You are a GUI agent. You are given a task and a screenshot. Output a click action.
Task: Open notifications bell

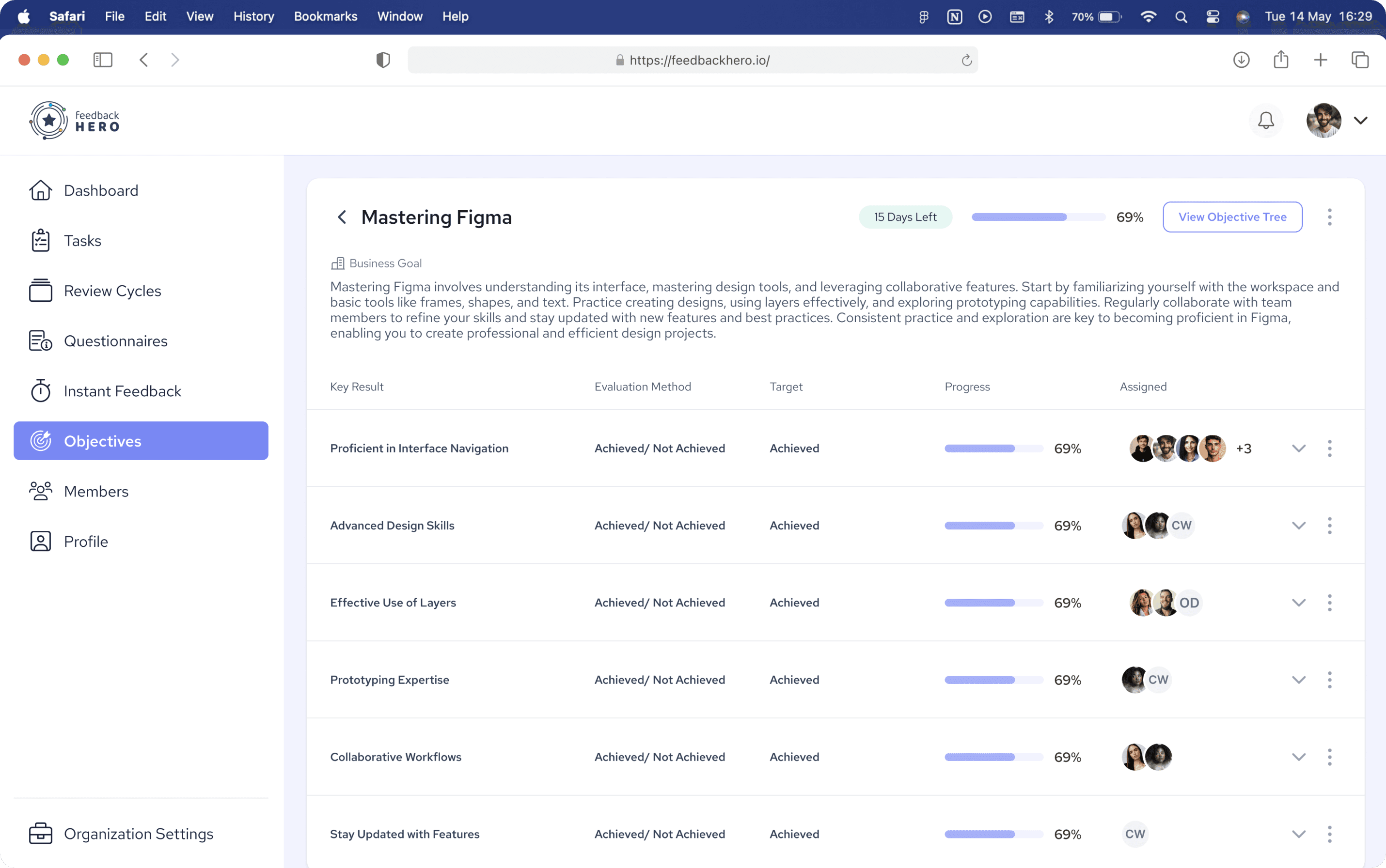pos(1266,121)
